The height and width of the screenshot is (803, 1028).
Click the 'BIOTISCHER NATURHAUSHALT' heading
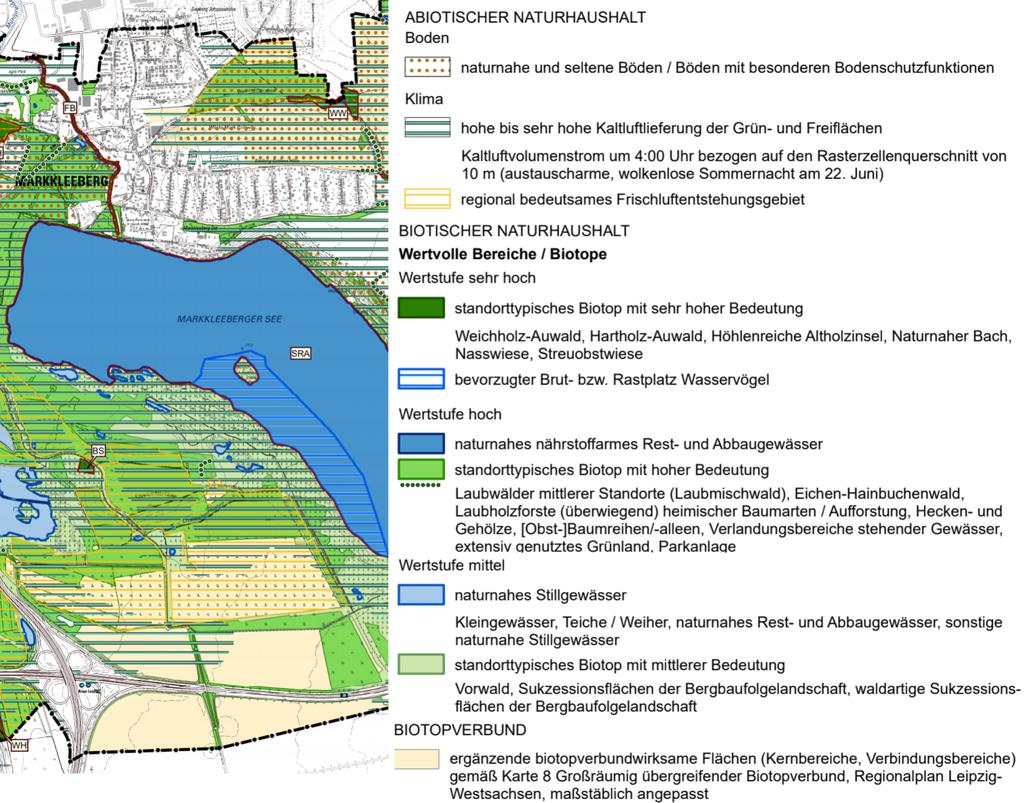pyautogui.click(x=514, y=231)
